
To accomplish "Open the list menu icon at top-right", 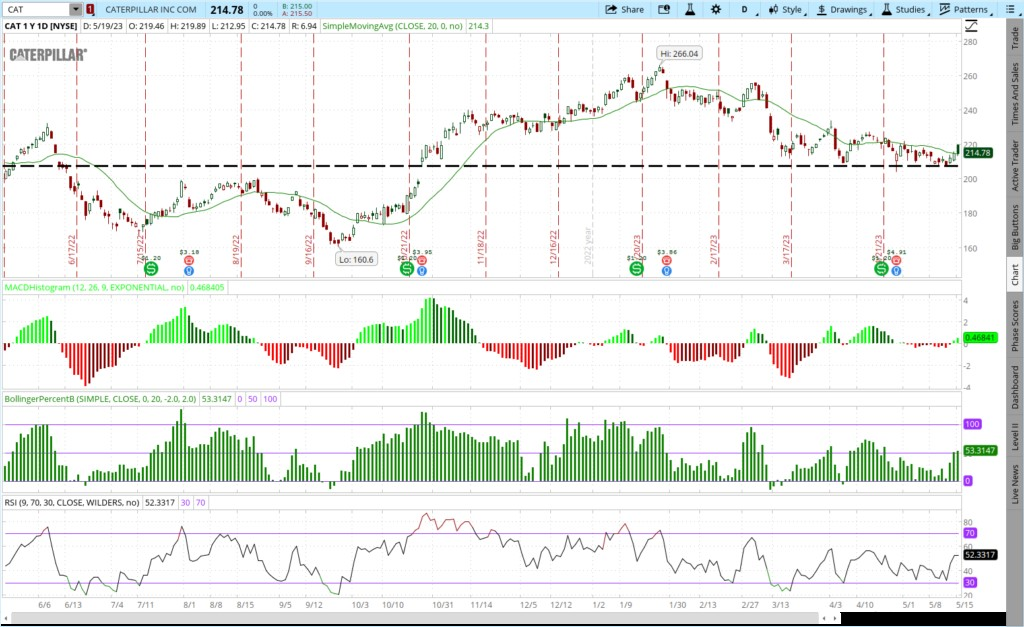I will [1010, 9].
